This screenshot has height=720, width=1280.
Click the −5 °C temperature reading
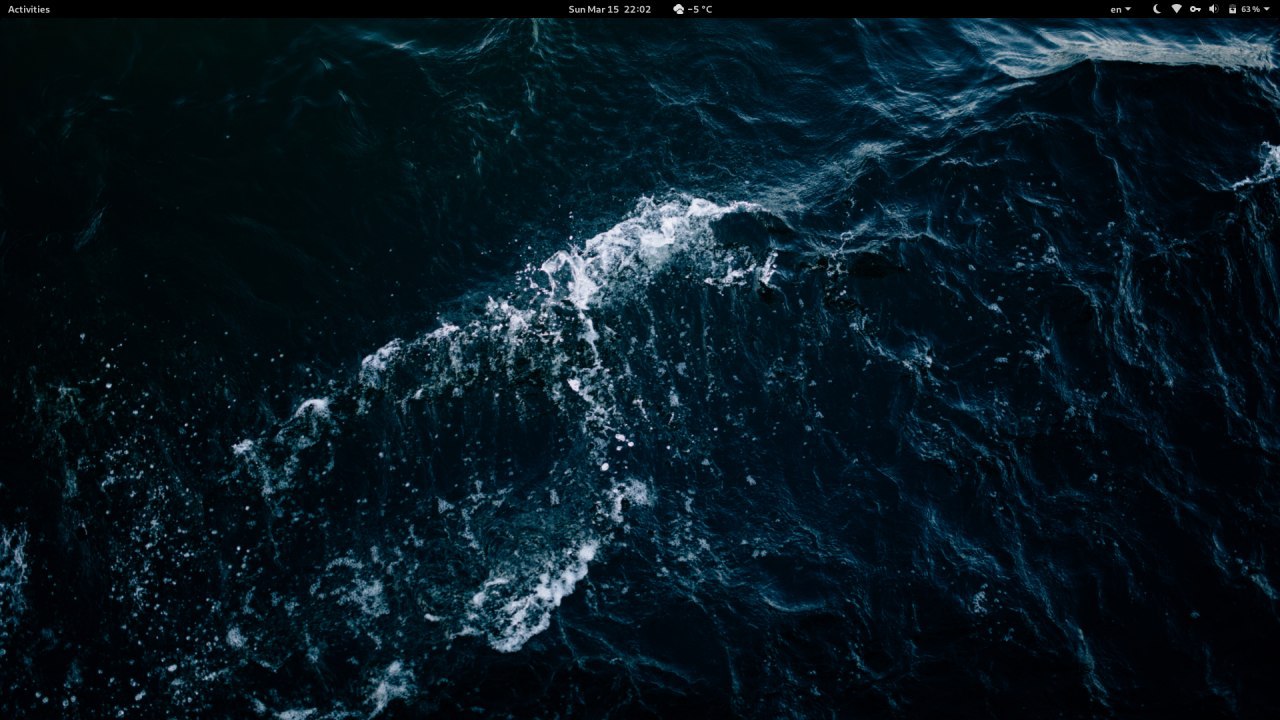click(700, 9)
